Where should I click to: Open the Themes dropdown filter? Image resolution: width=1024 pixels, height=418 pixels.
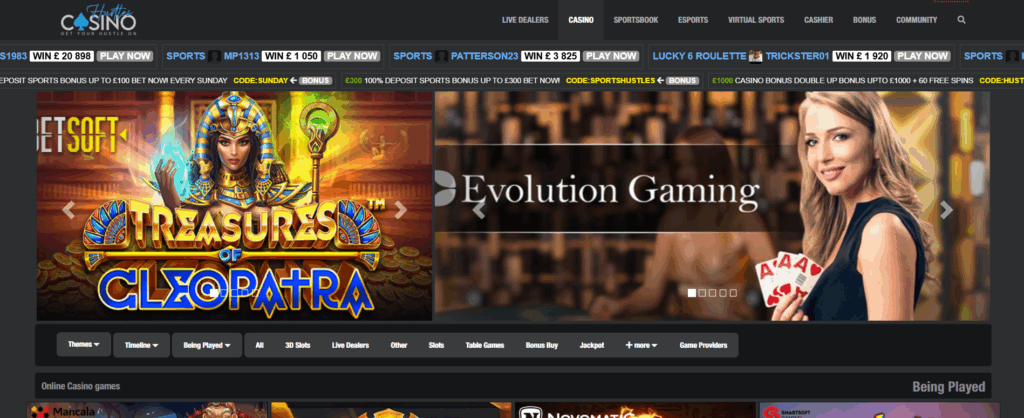click(83, 345)
